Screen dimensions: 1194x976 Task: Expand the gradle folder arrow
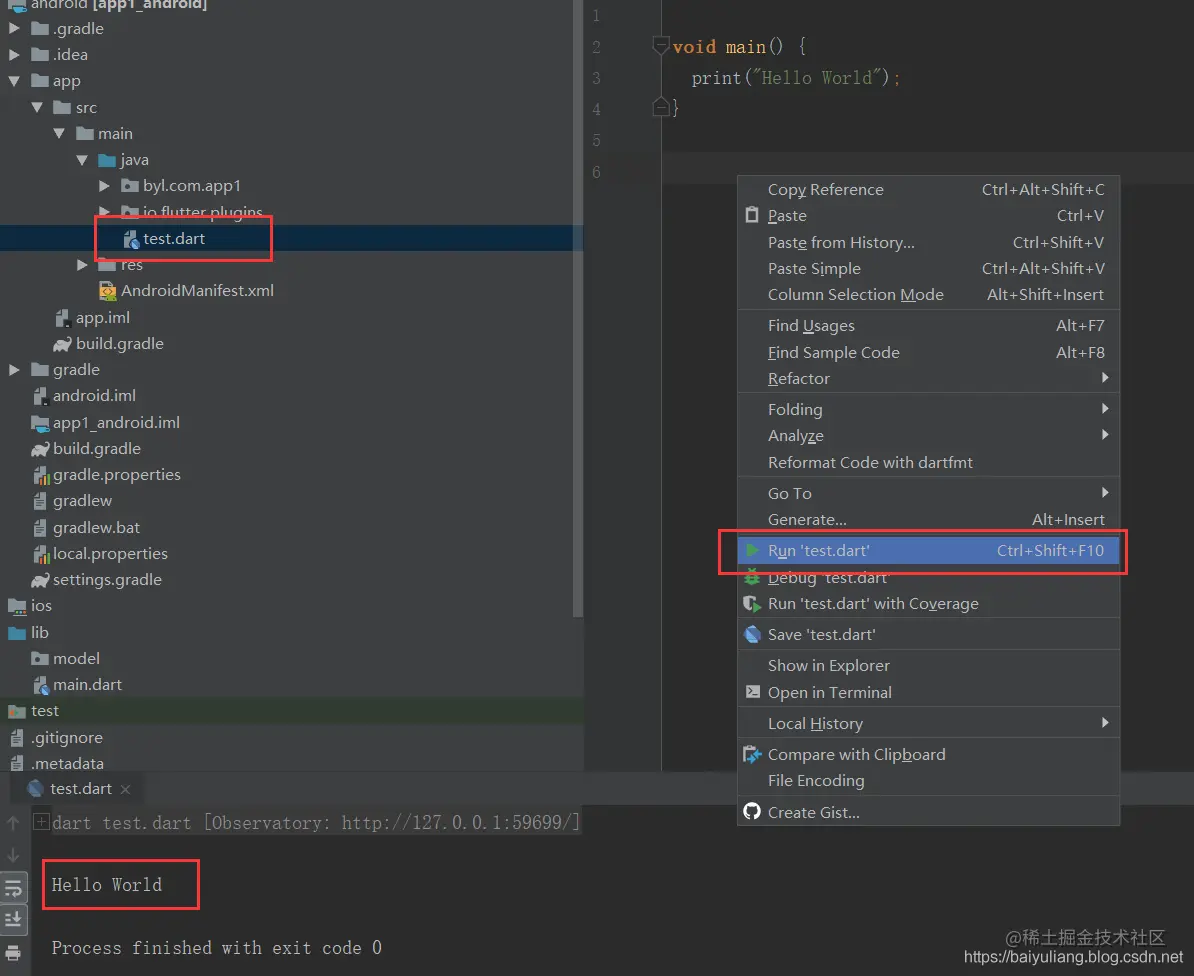(x=14, y=369)
